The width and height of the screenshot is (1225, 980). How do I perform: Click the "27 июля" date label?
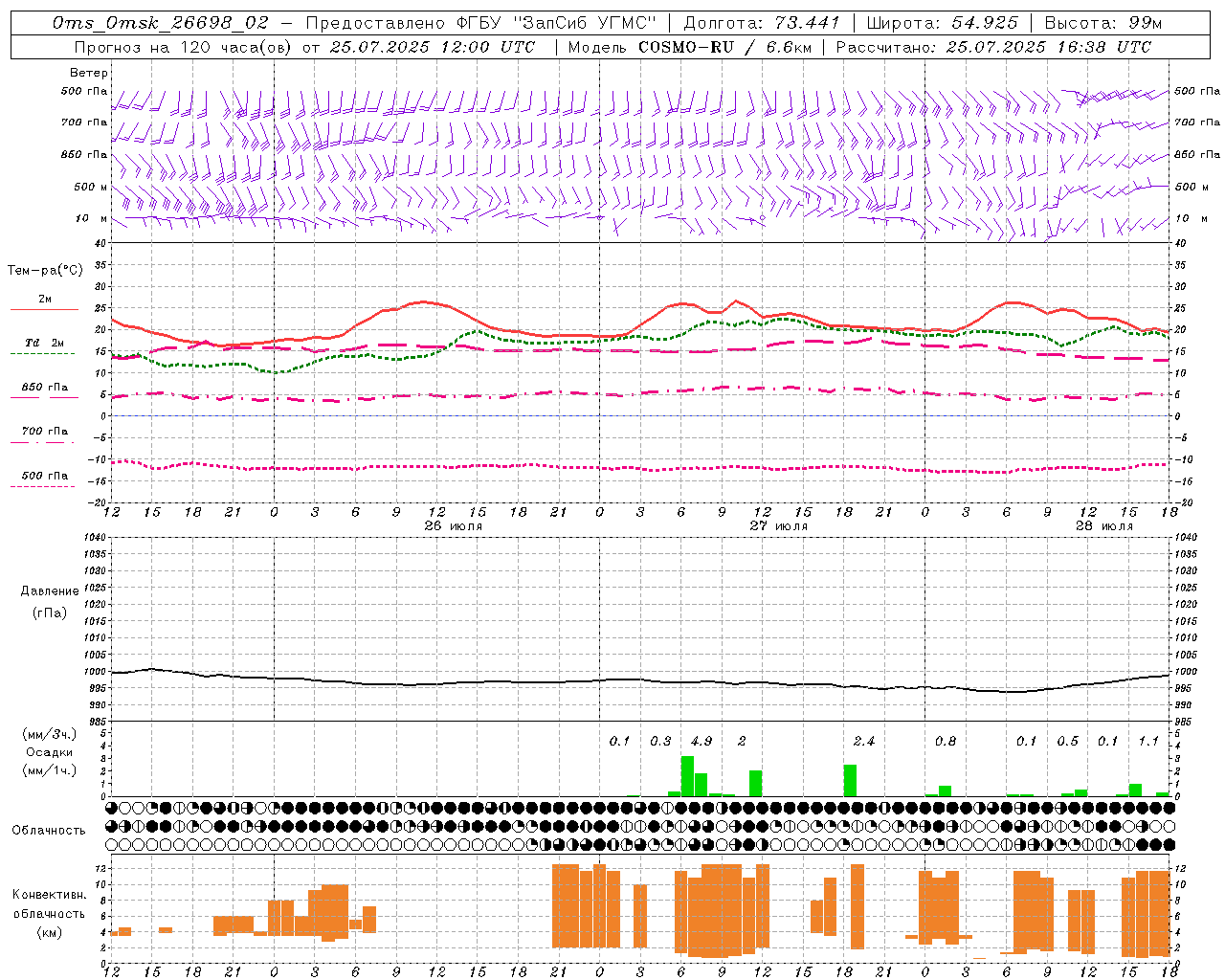point(778,526)
